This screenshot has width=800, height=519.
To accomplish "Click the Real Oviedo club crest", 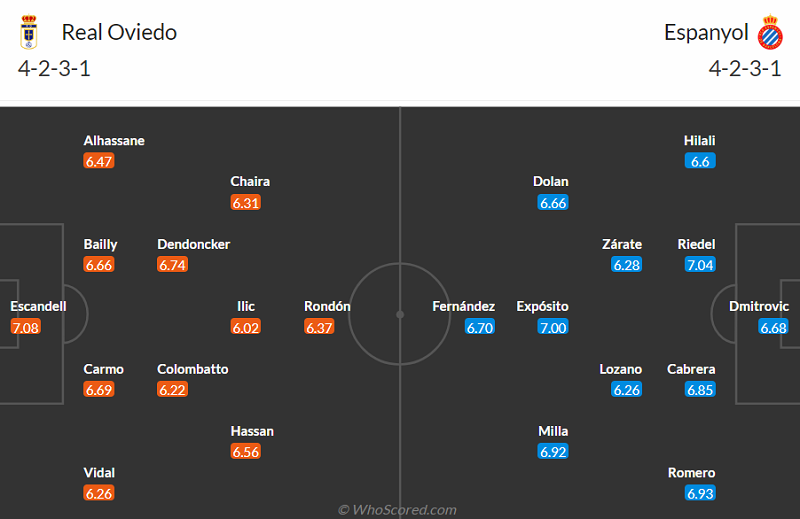I will [28, 34].
